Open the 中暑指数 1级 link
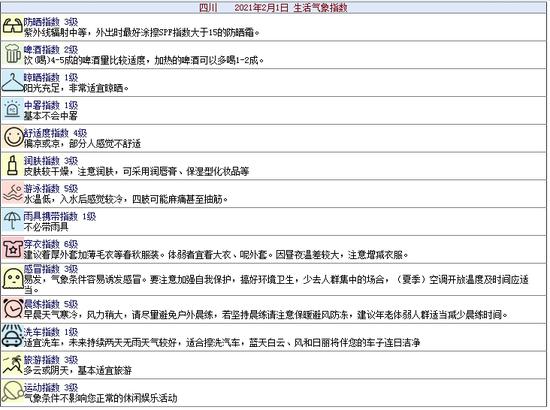550x410 pixels. click(x=51, y=105)
